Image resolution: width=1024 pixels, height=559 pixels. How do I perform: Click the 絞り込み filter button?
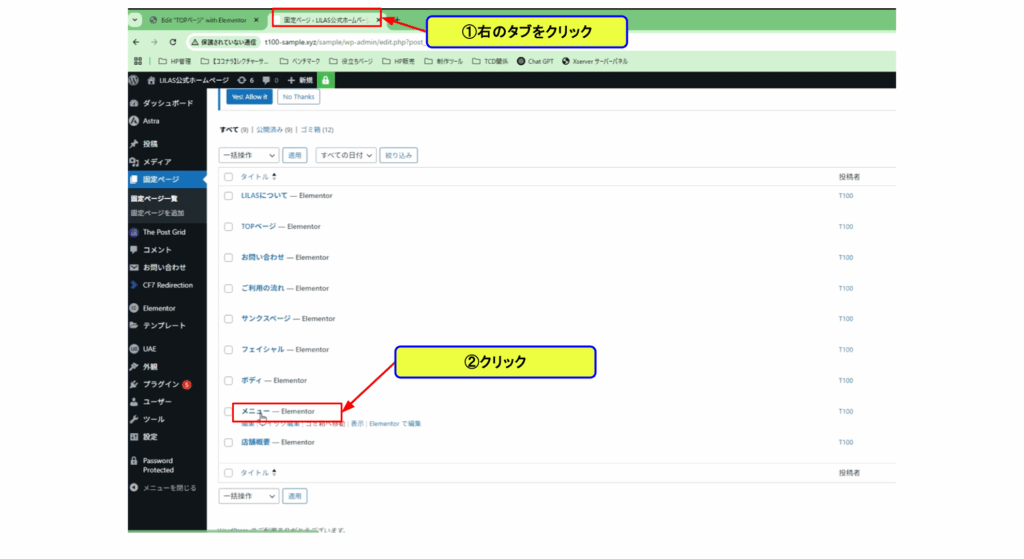398,155
